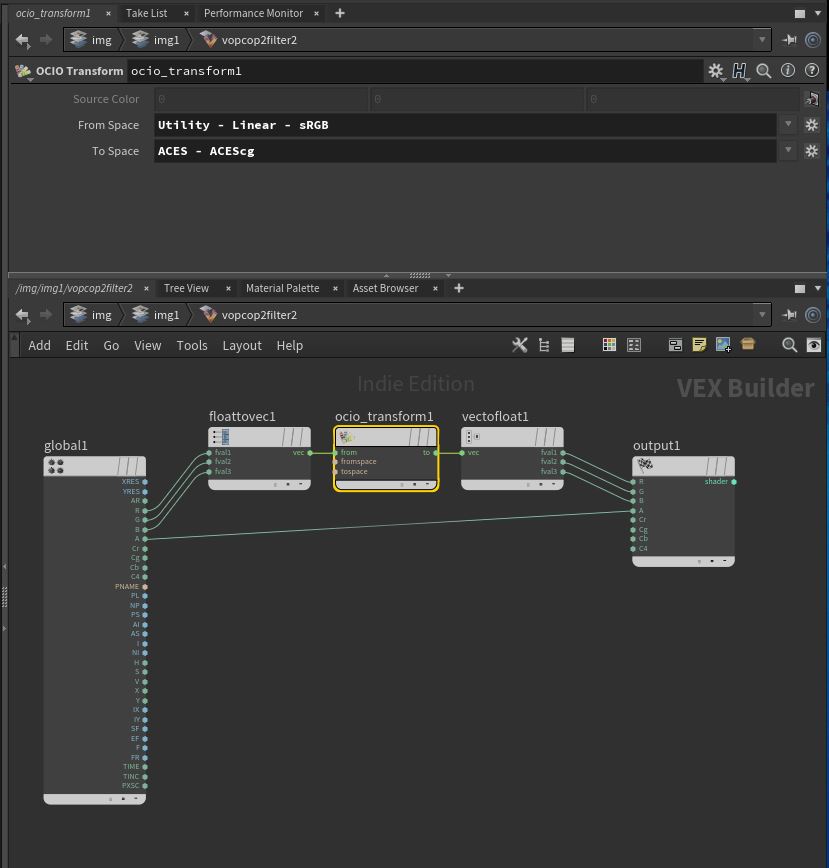Expand the From Space dropdown
829x868 pixels.
788,125
